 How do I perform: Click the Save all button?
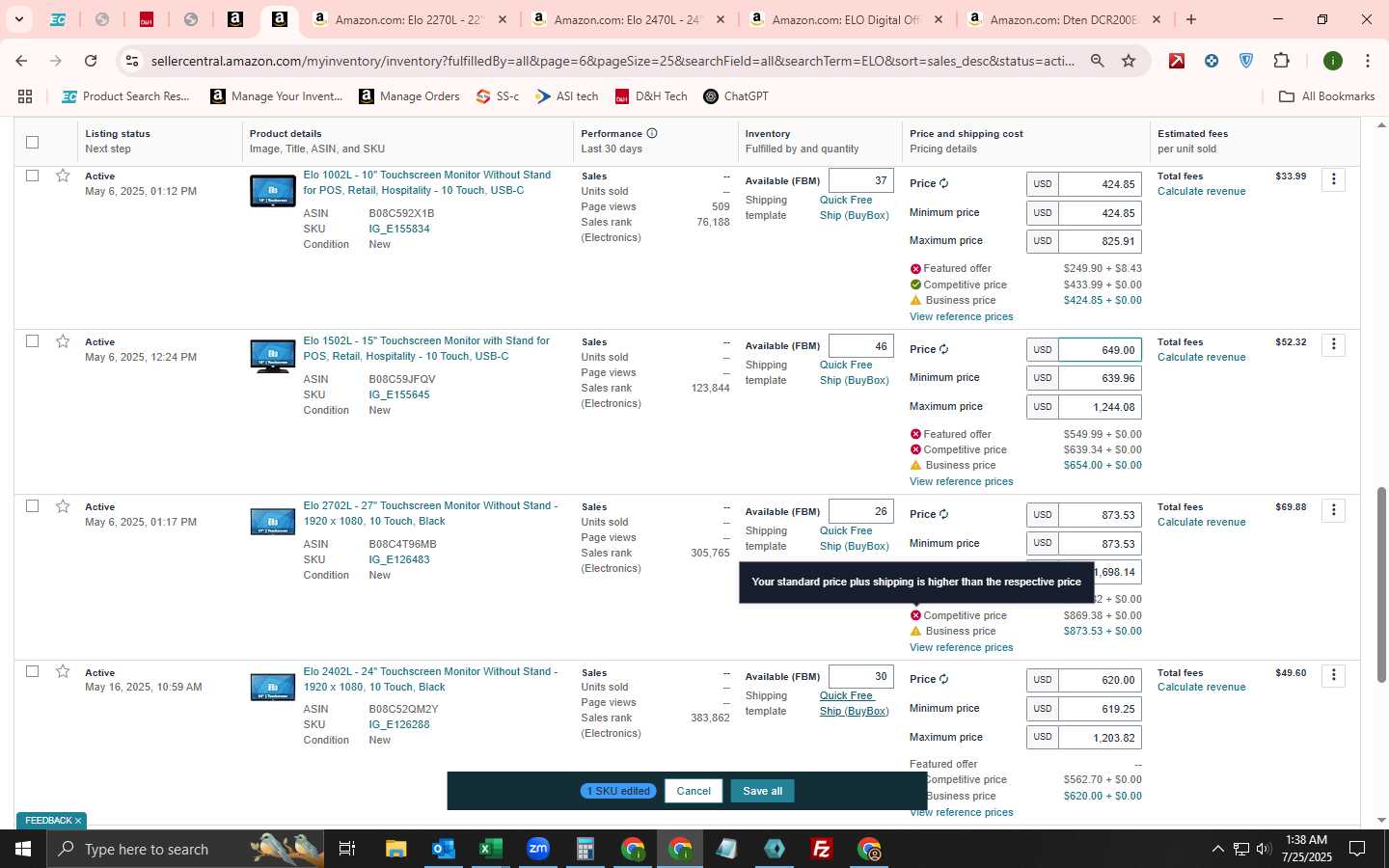(762, 791)
